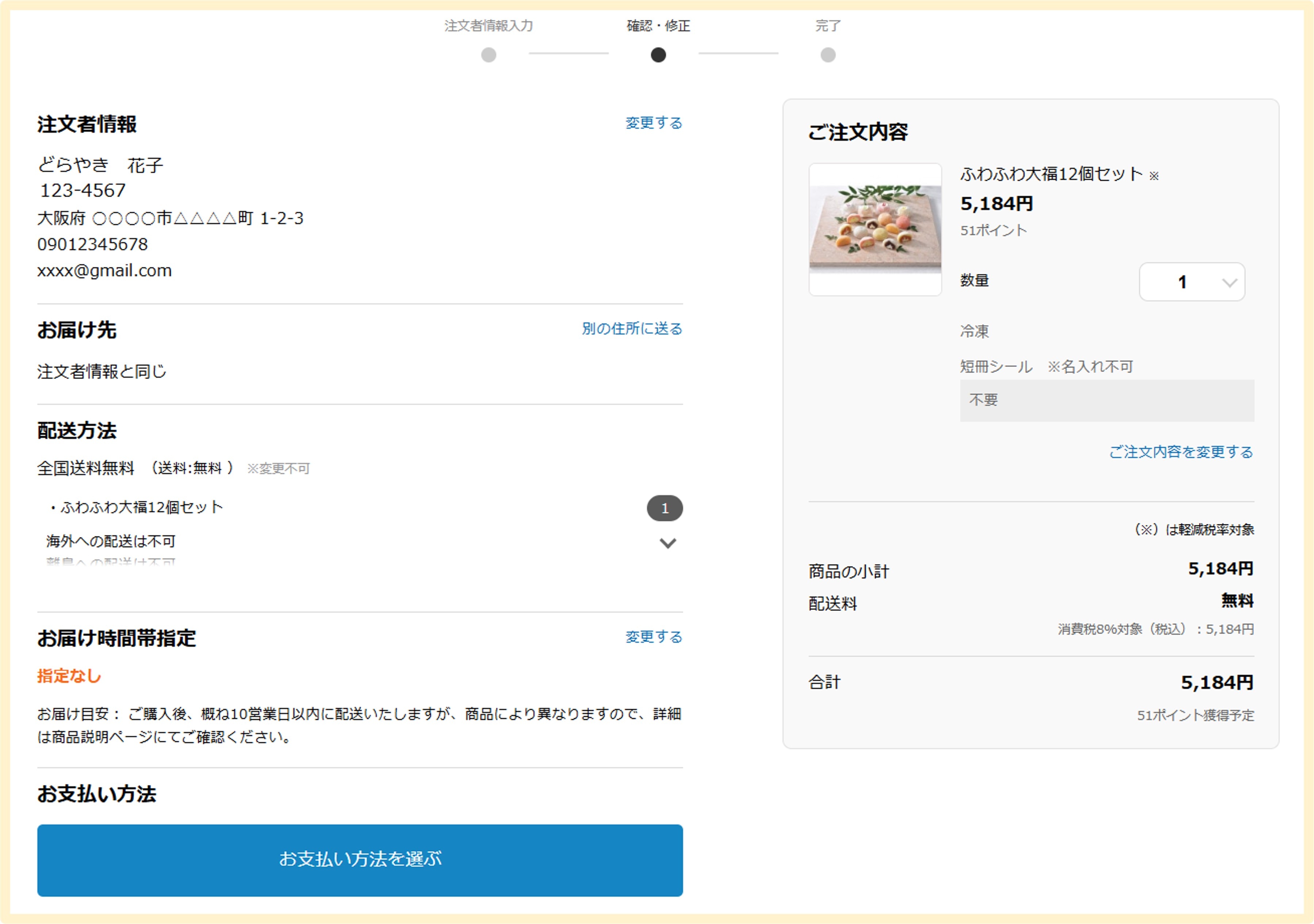Expand delivery notes with chevron arrow
This screenshot has height=924, width=1314.
click(667, 543)
